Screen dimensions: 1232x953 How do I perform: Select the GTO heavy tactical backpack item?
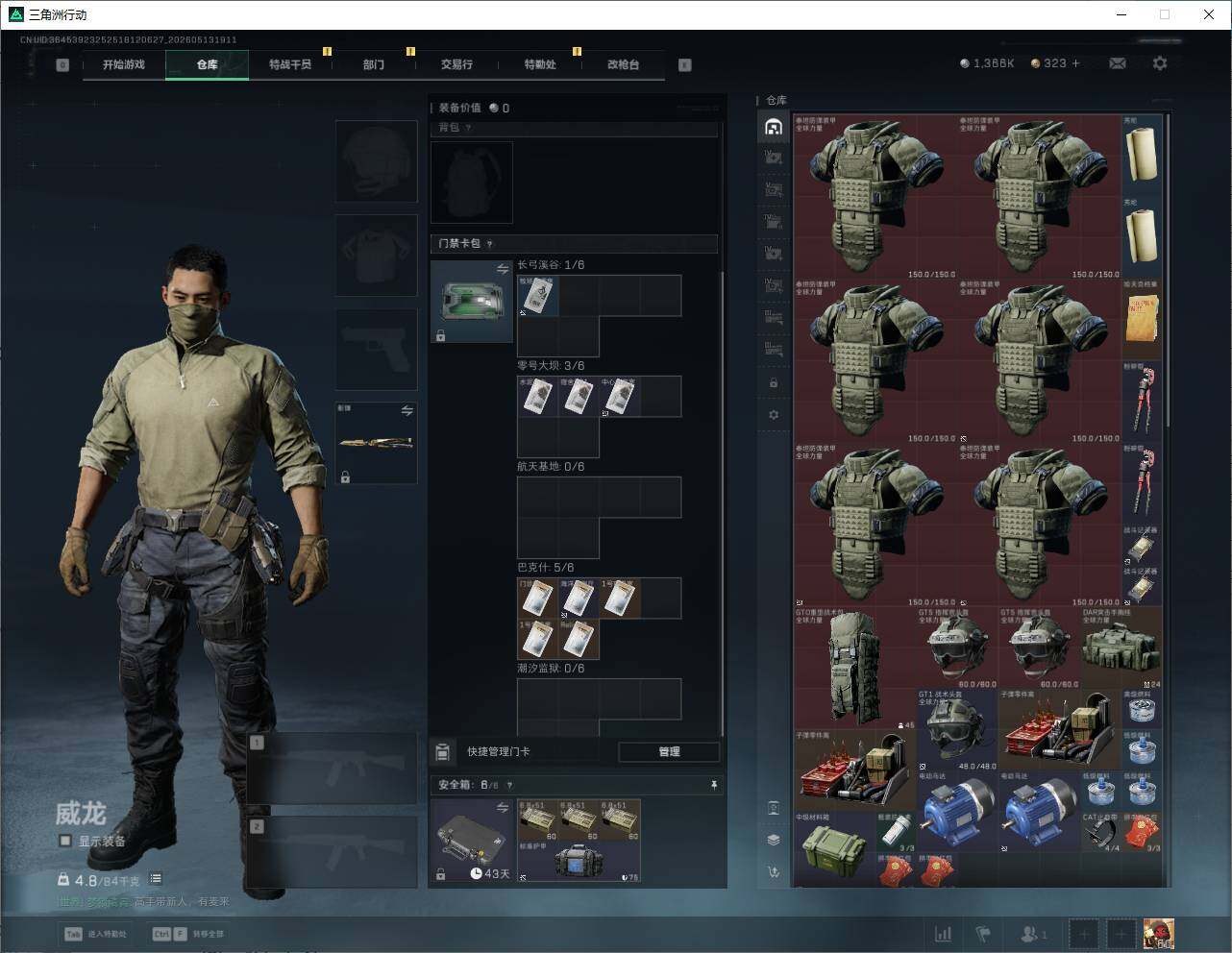click(854, 668)
